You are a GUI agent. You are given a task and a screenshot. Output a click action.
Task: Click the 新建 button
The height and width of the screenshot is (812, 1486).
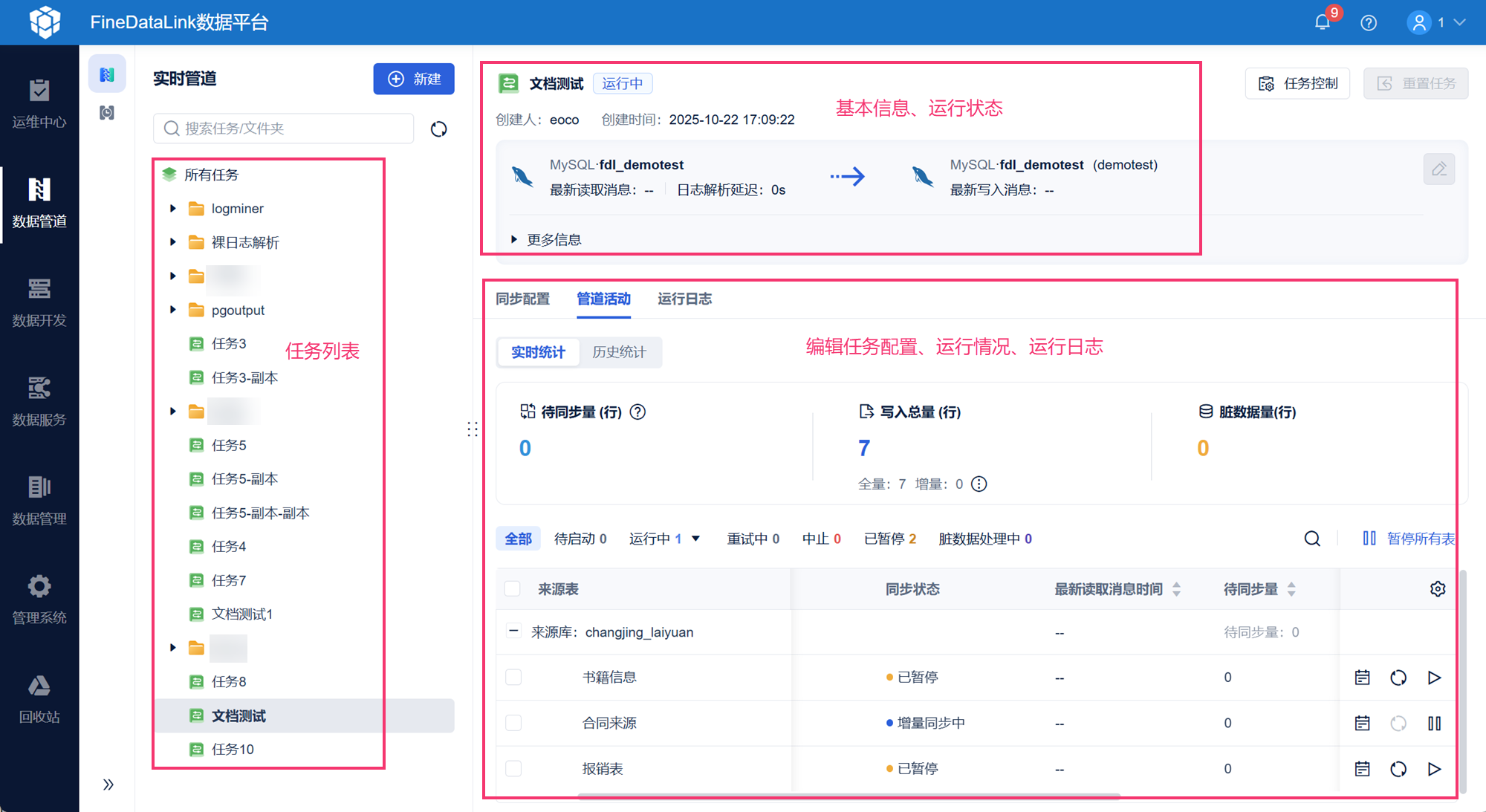[x=414, y=79]
